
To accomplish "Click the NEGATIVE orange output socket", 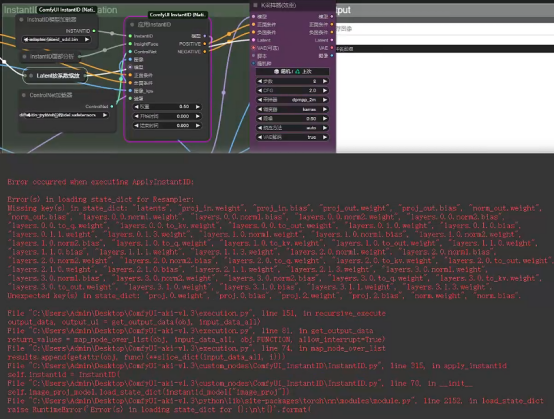I will point(205,52).
